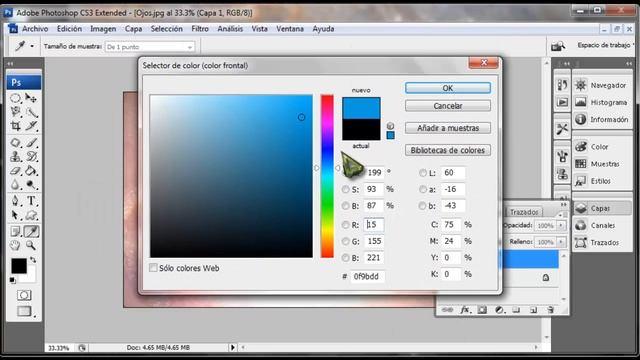The height and width of the screenshot is (360, 640).
Task: Select the Lab b radio button
Action: [x=422, y=206]
